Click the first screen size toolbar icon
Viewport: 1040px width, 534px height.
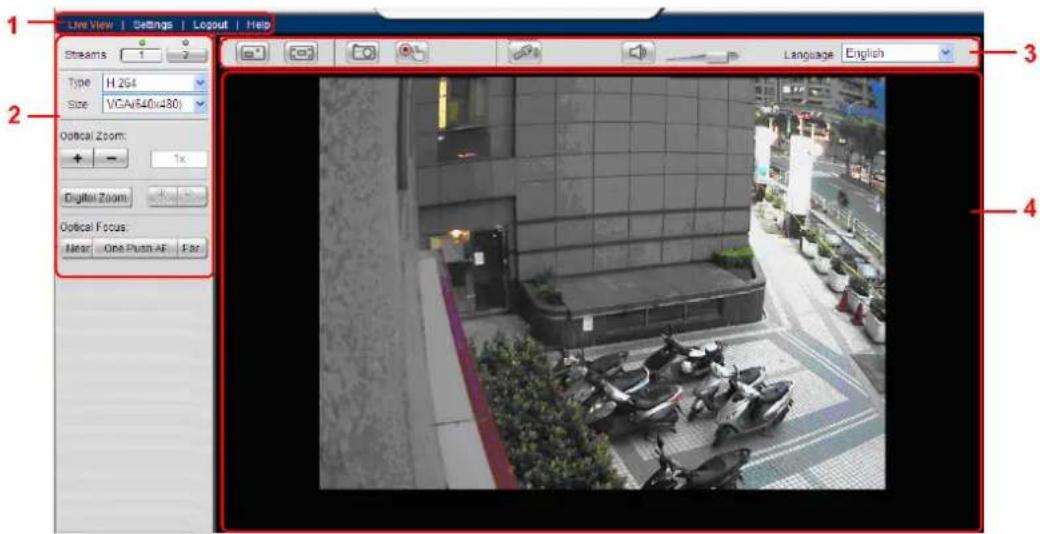[x=253, y=53]
